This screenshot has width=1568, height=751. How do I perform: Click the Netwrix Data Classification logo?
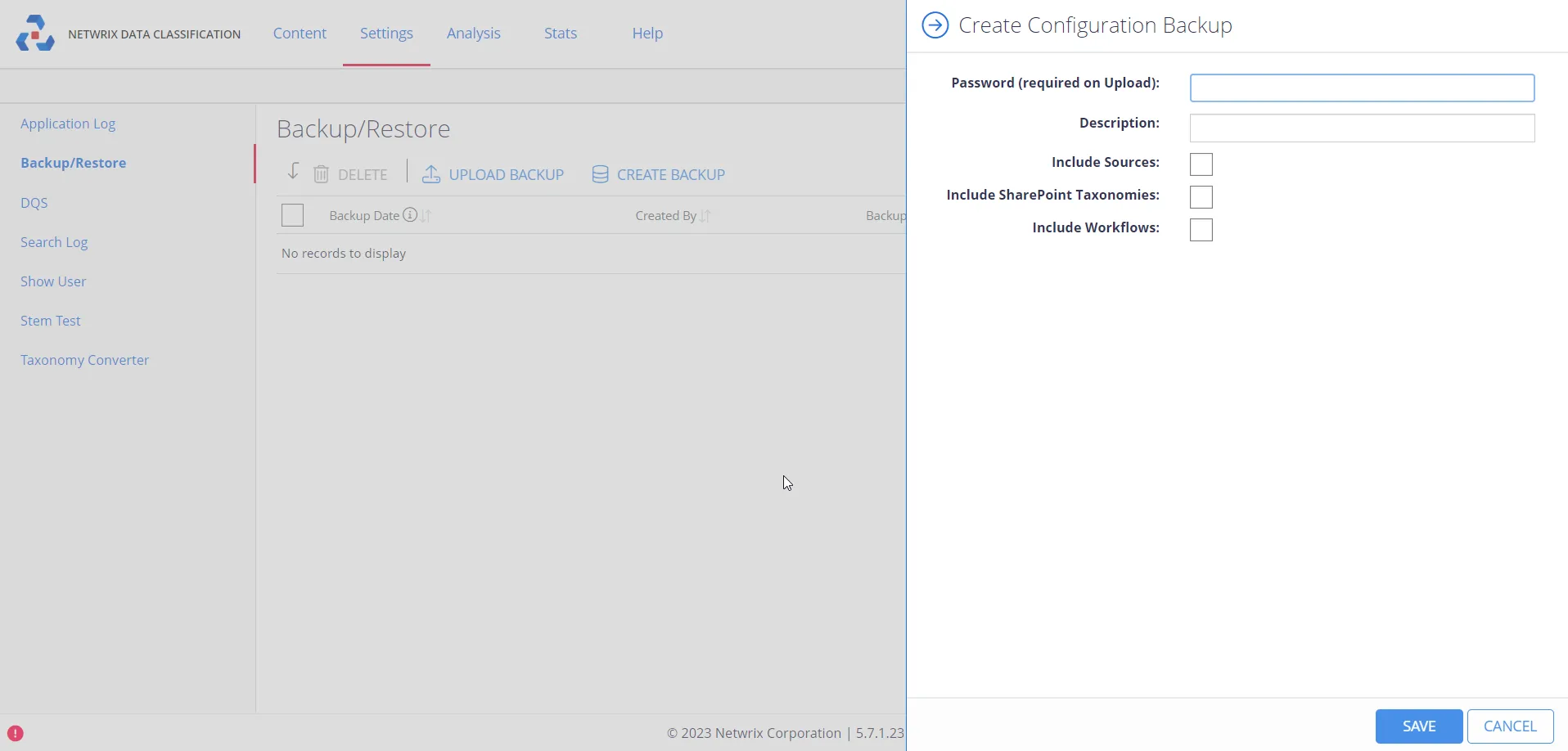point(35,34)
